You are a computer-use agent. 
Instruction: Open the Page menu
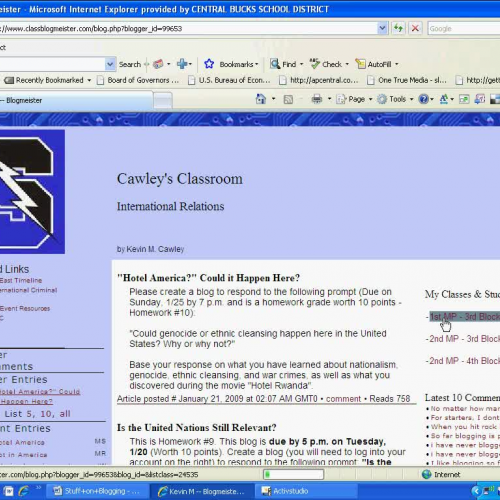pos(354,99)
